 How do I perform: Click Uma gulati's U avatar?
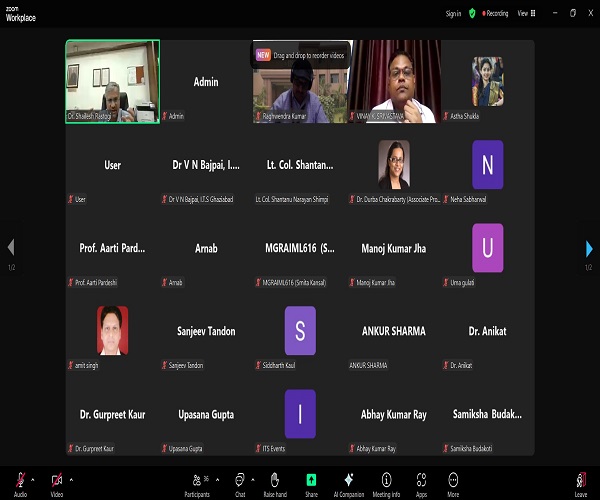[x=488, y=248]
